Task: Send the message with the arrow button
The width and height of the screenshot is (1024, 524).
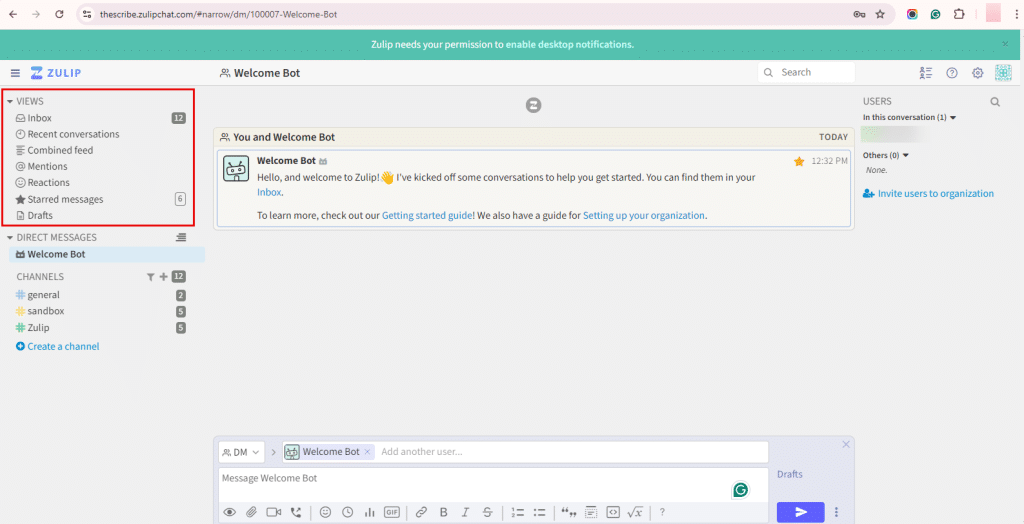Action: pos(801,512)
